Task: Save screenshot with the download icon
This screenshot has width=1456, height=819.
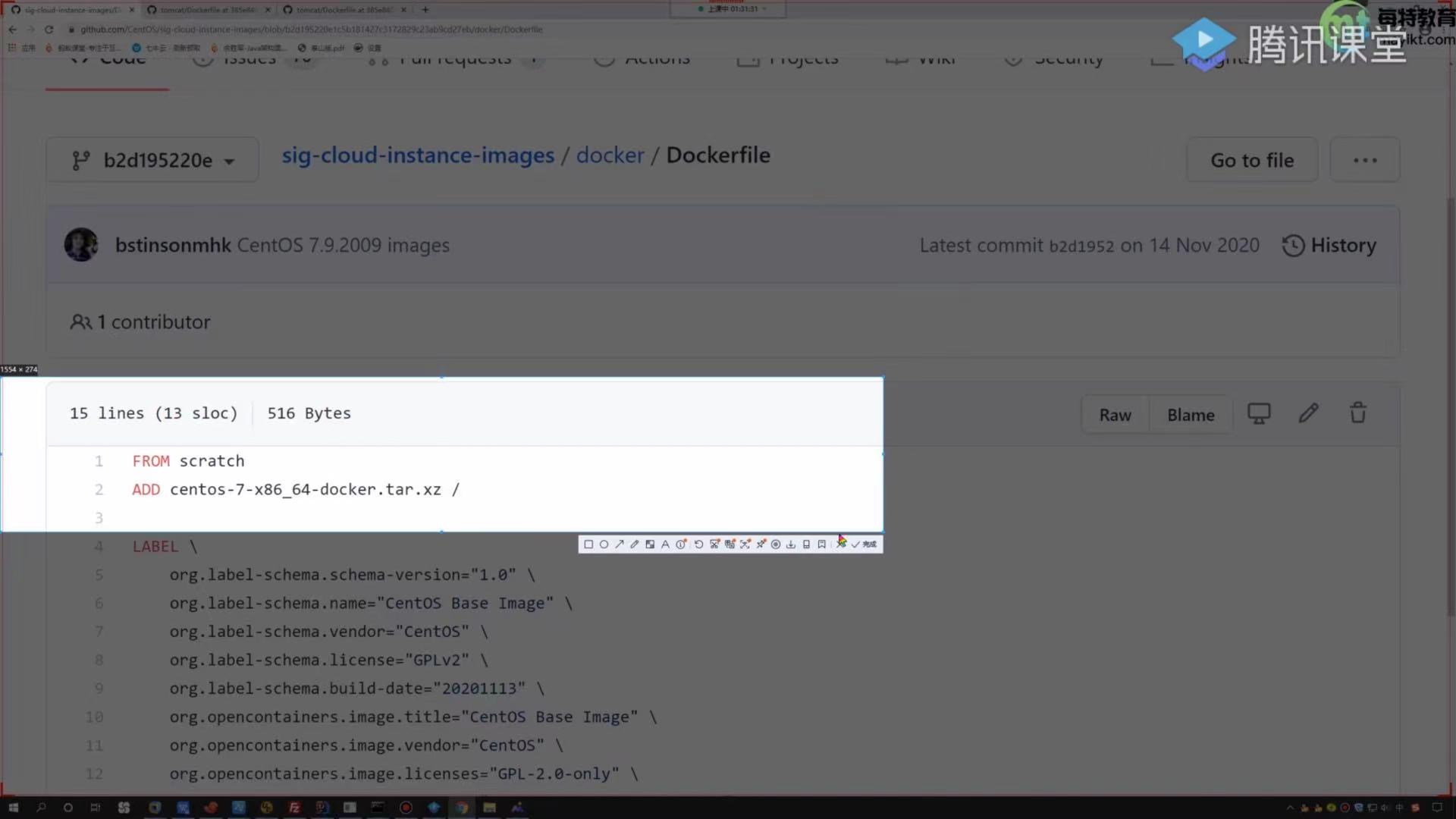Action: tap(791, 544)
